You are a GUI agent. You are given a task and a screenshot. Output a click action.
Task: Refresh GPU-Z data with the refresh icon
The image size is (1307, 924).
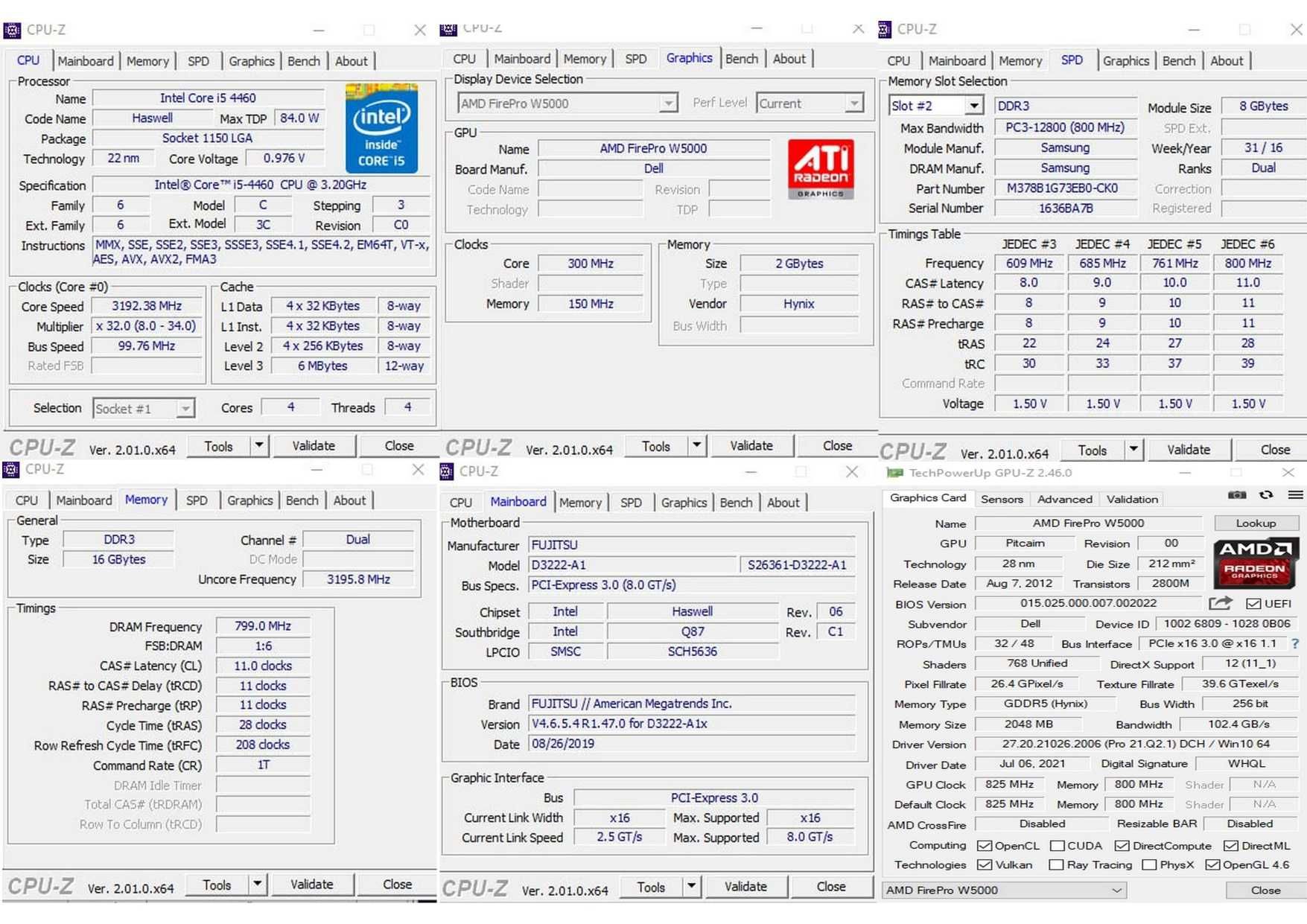pos(1266,495)
